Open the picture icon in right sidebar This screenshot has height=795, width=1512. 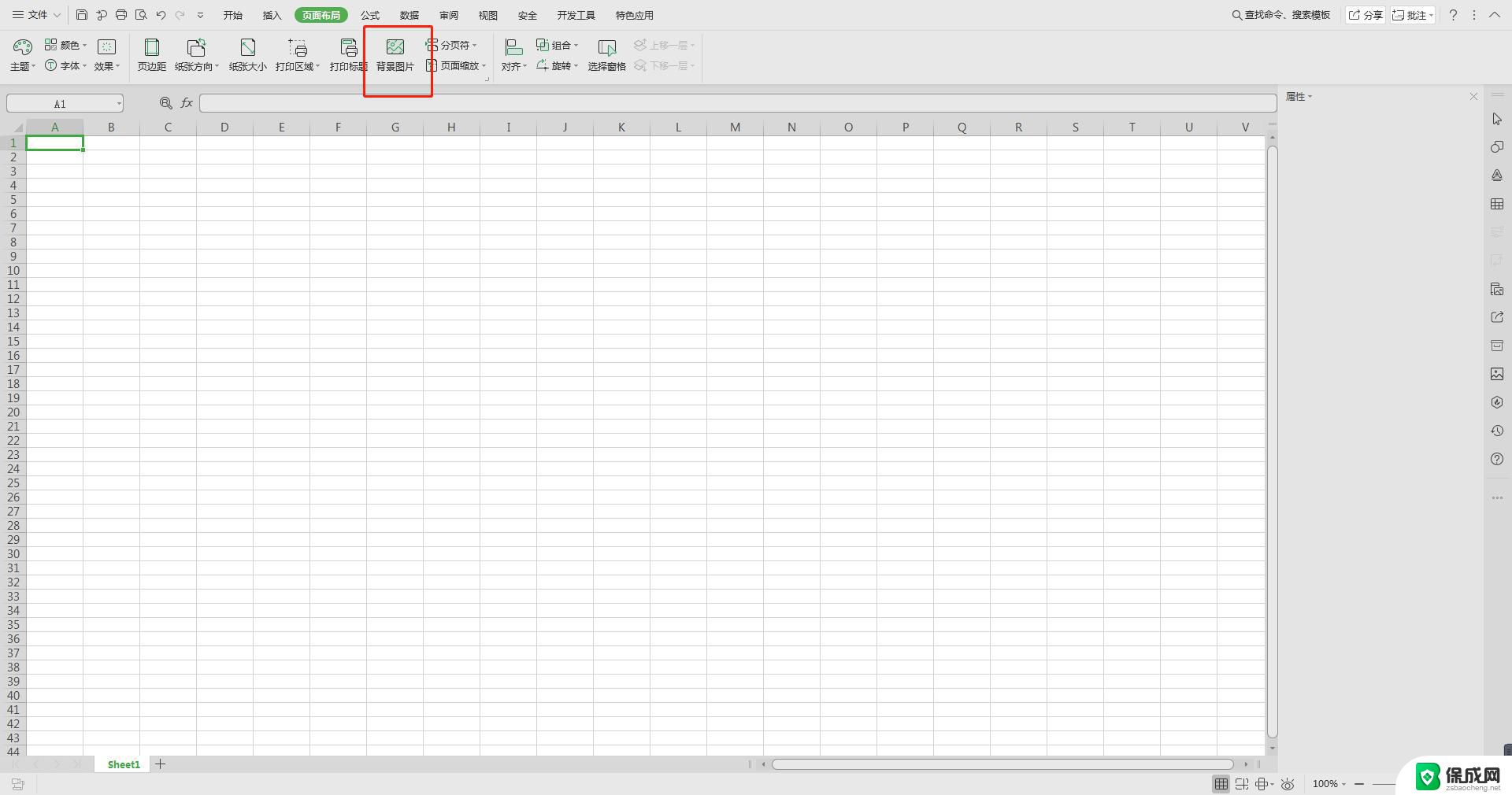pos(1497,374)
